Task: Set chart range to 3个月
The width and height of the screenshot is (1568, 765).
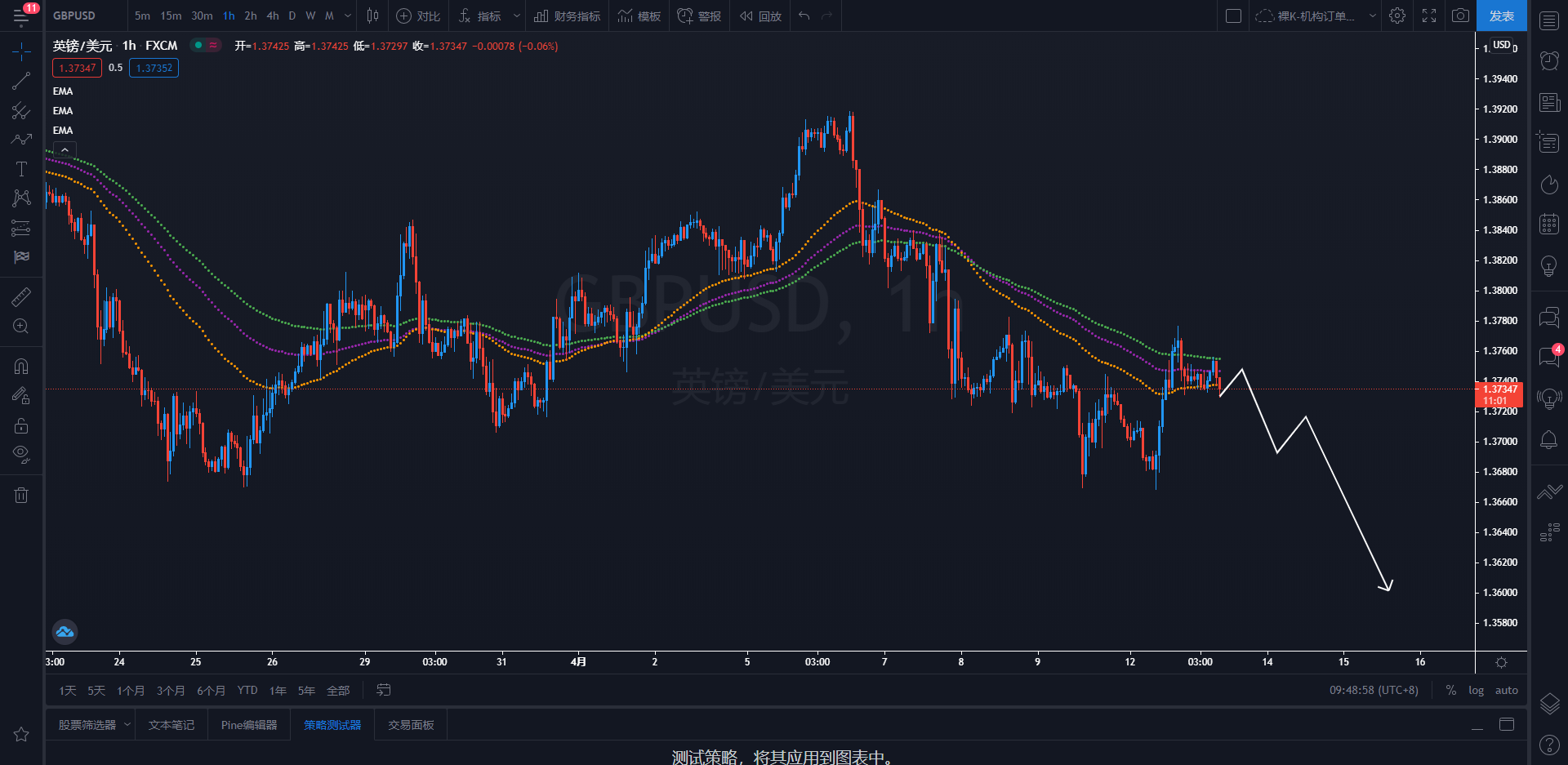Action: point(170,691)
